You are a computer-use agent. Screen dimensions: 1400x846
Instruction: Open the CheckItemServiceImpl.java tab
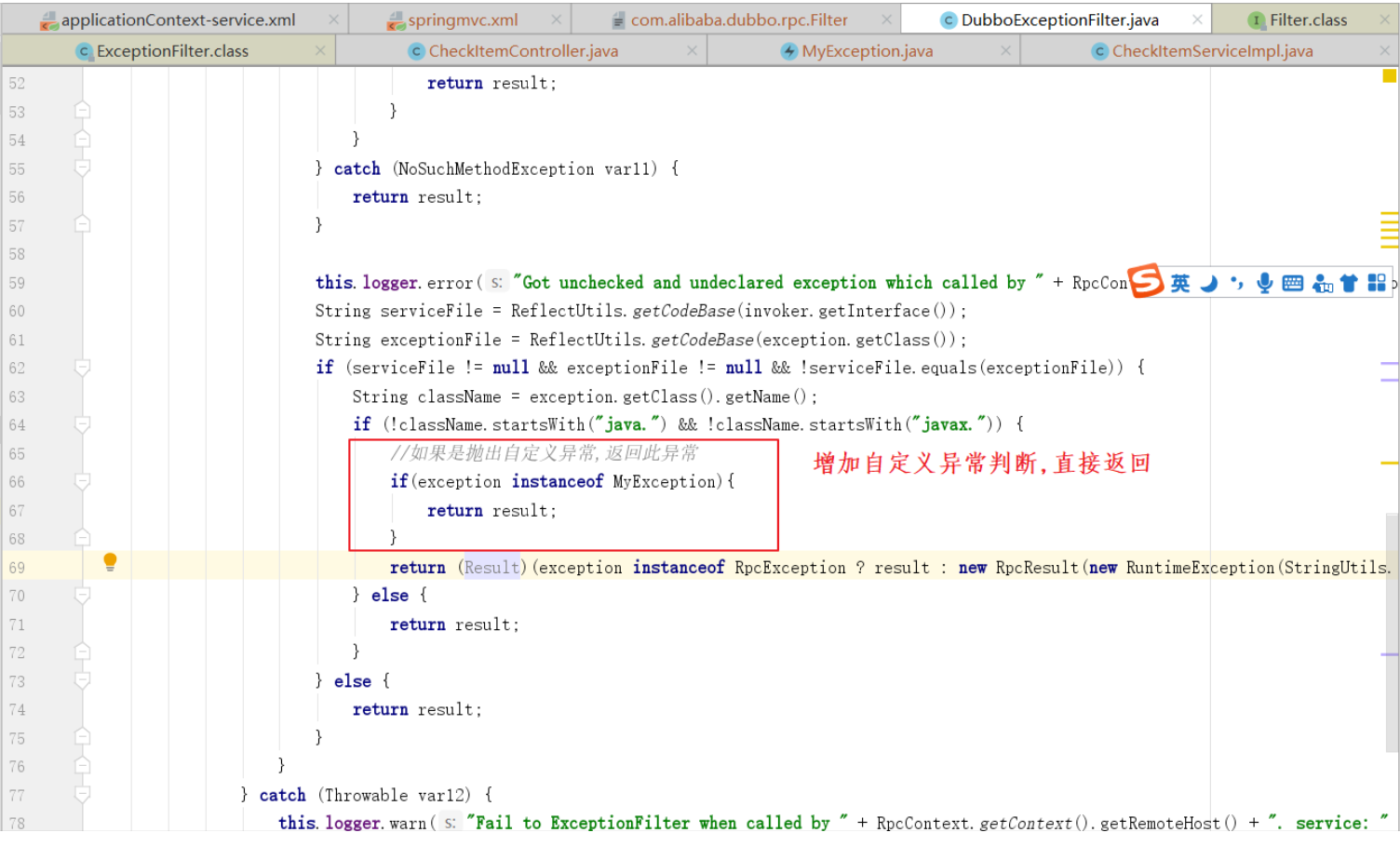coord(1201,50)
